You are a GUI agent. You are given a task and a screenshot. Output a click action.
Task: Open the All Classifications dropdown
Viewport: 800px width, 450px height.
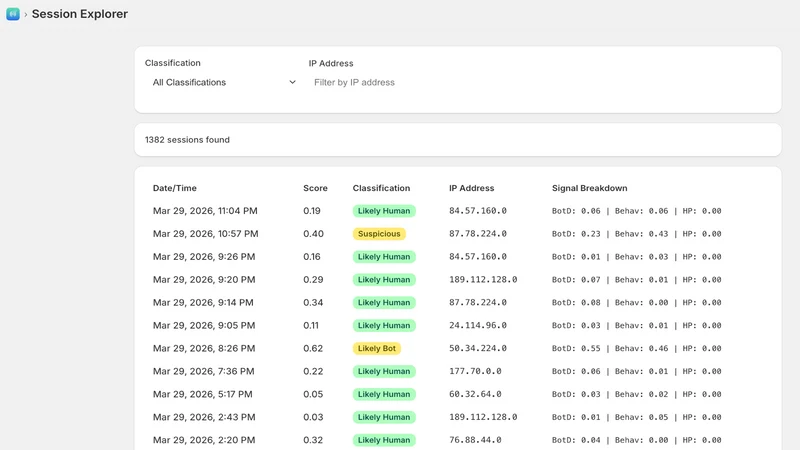pyautogui.click(x=223, y=82)
